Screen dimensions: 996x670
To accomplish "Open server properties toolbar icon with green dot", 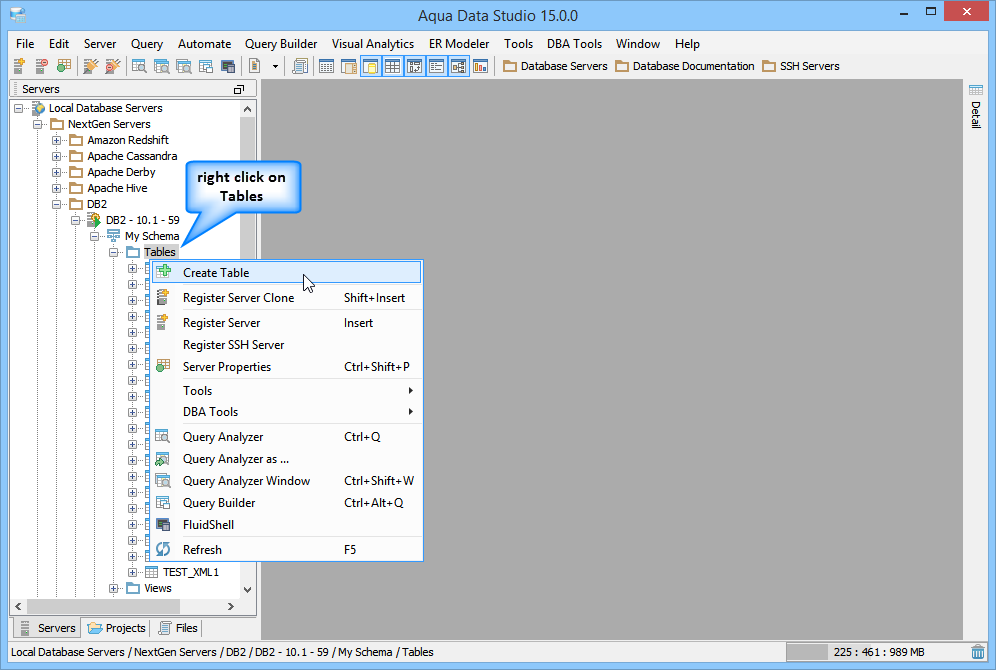I will [x=64, y=65].
